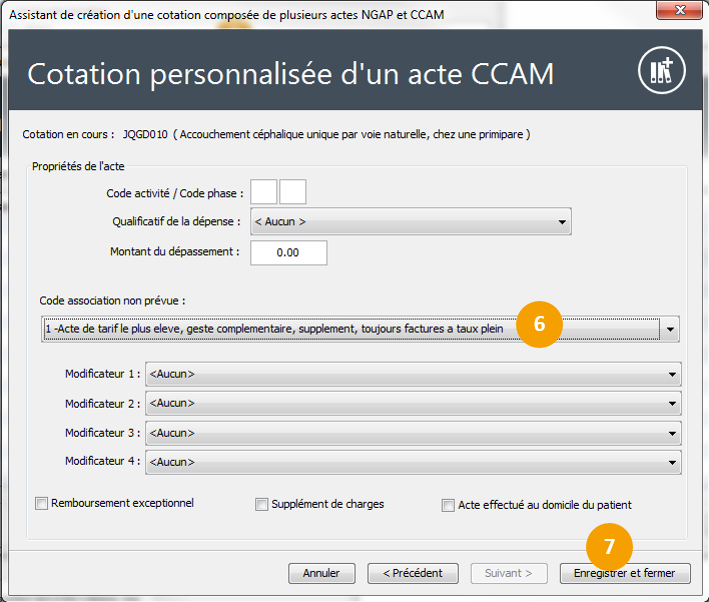This screenshot has width=709, height=602.
Task: Click the Code activité input box
Action: [263, 192]
